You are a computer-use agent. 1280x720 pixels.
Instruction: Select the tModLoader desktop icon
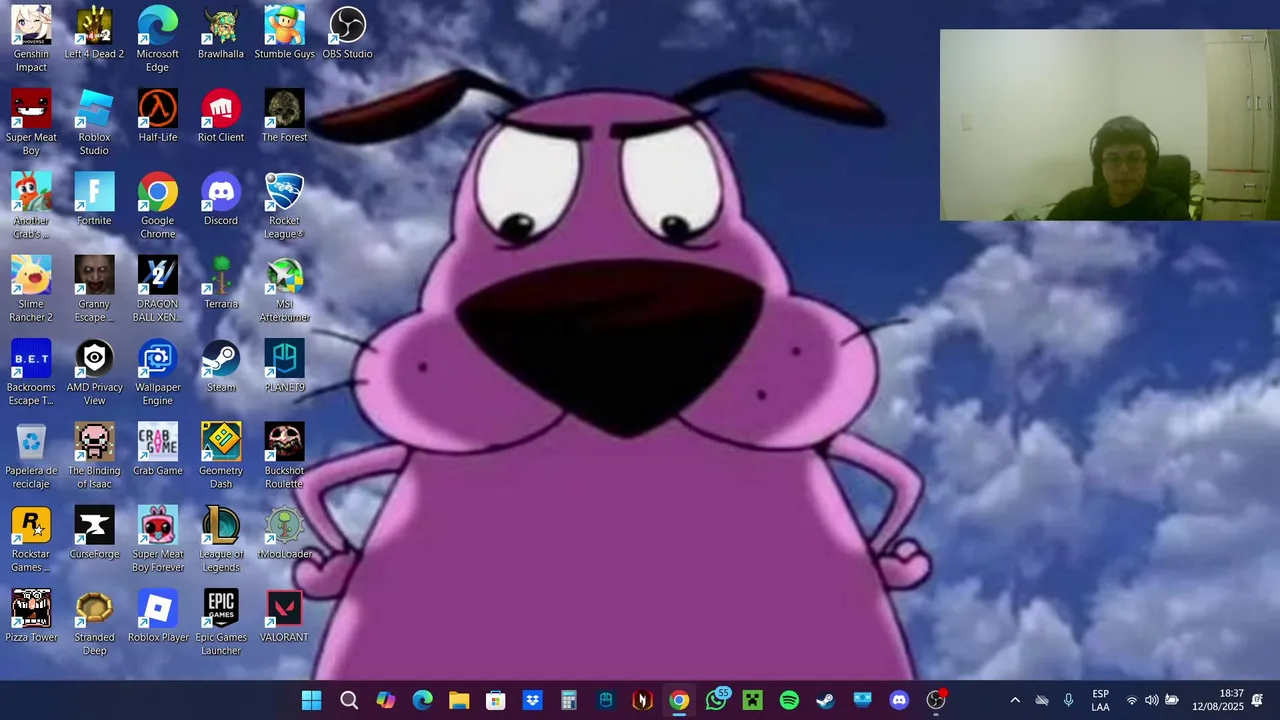click(x=284, y=533)
